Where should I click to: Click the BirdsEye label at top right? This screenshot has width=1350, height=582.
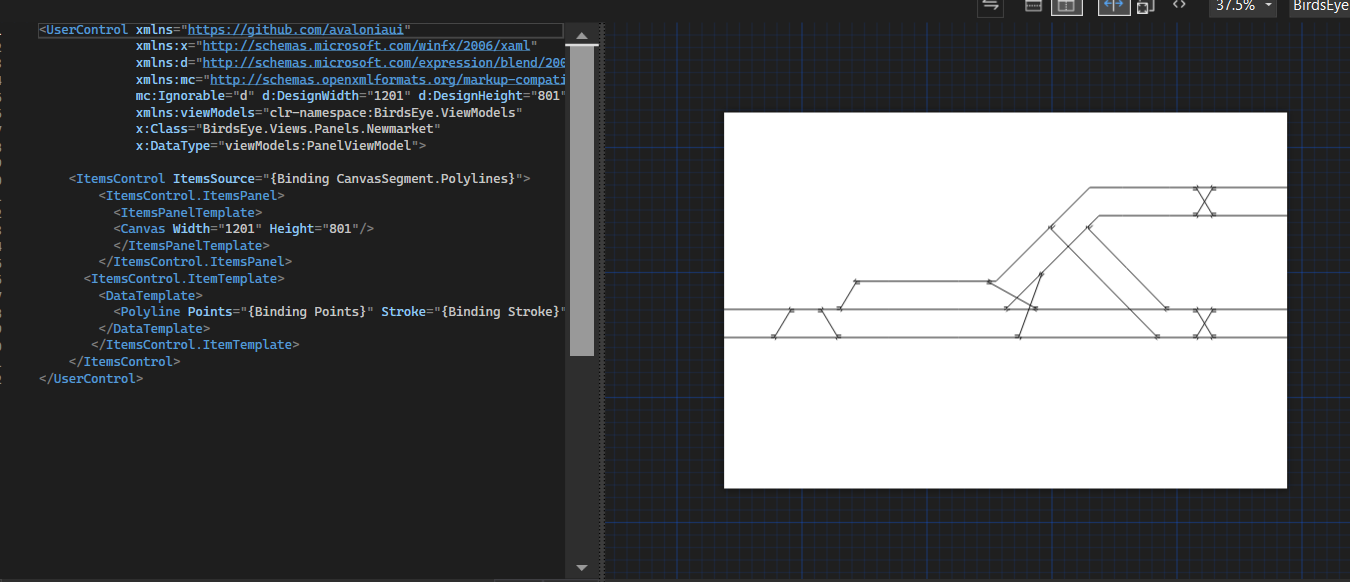coord(1320,7)
